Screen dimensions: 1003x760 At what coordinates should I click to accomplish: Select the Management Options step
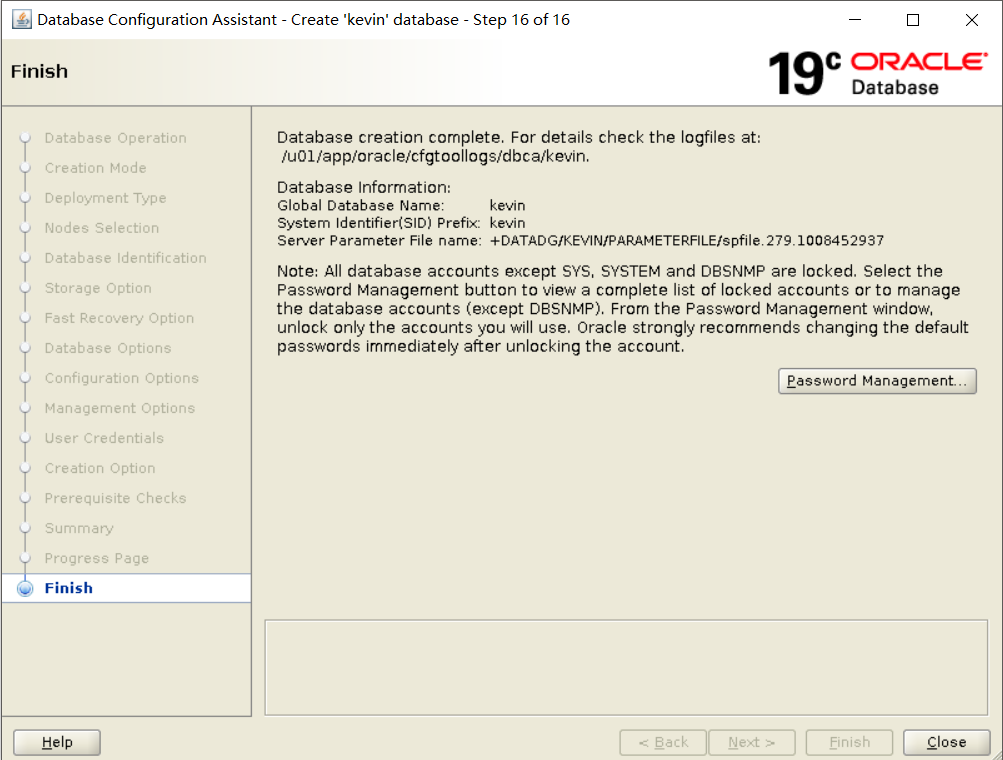tap(120, 408)
